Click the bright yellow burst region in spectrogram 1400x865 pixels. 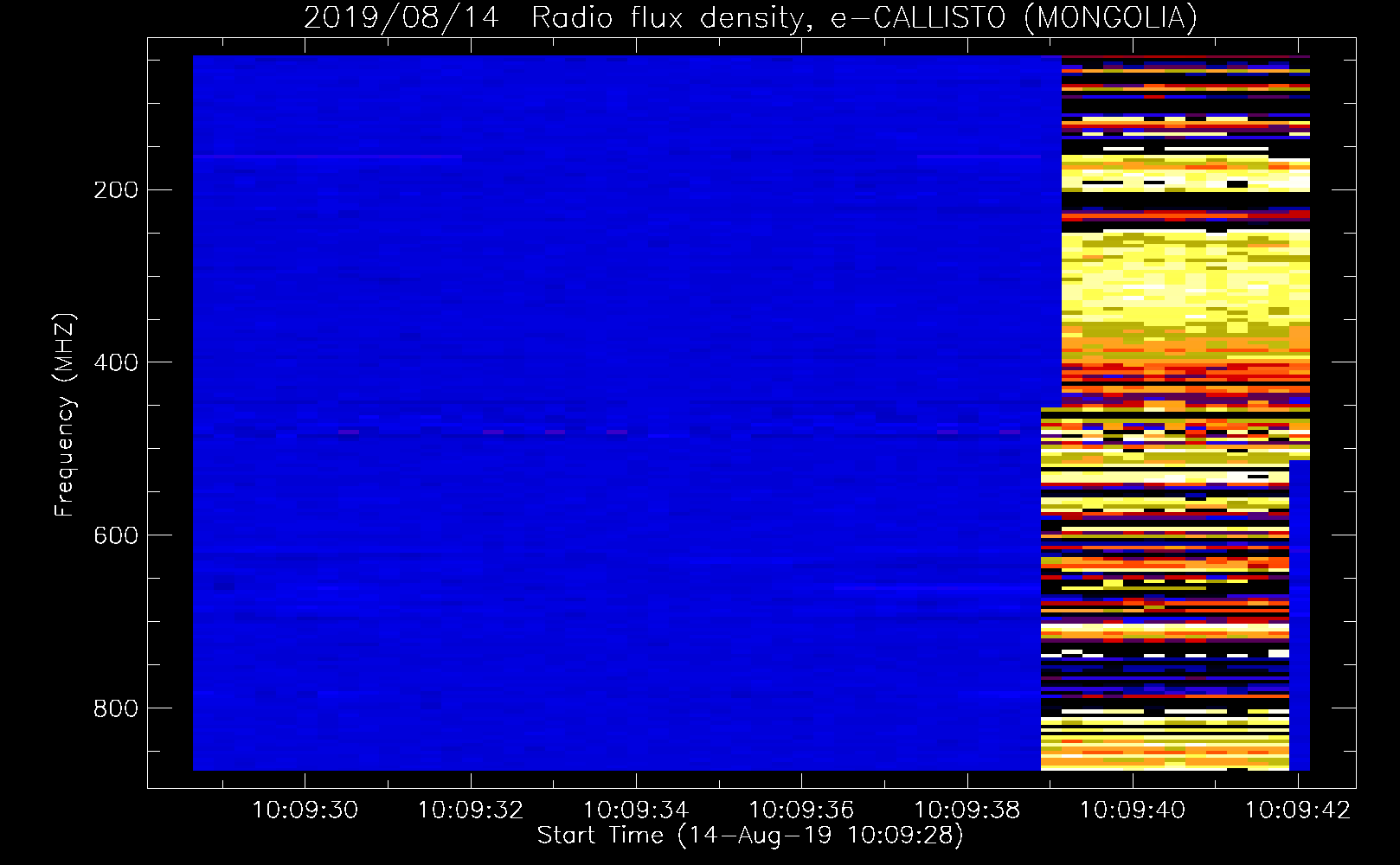coord(1185,277)
